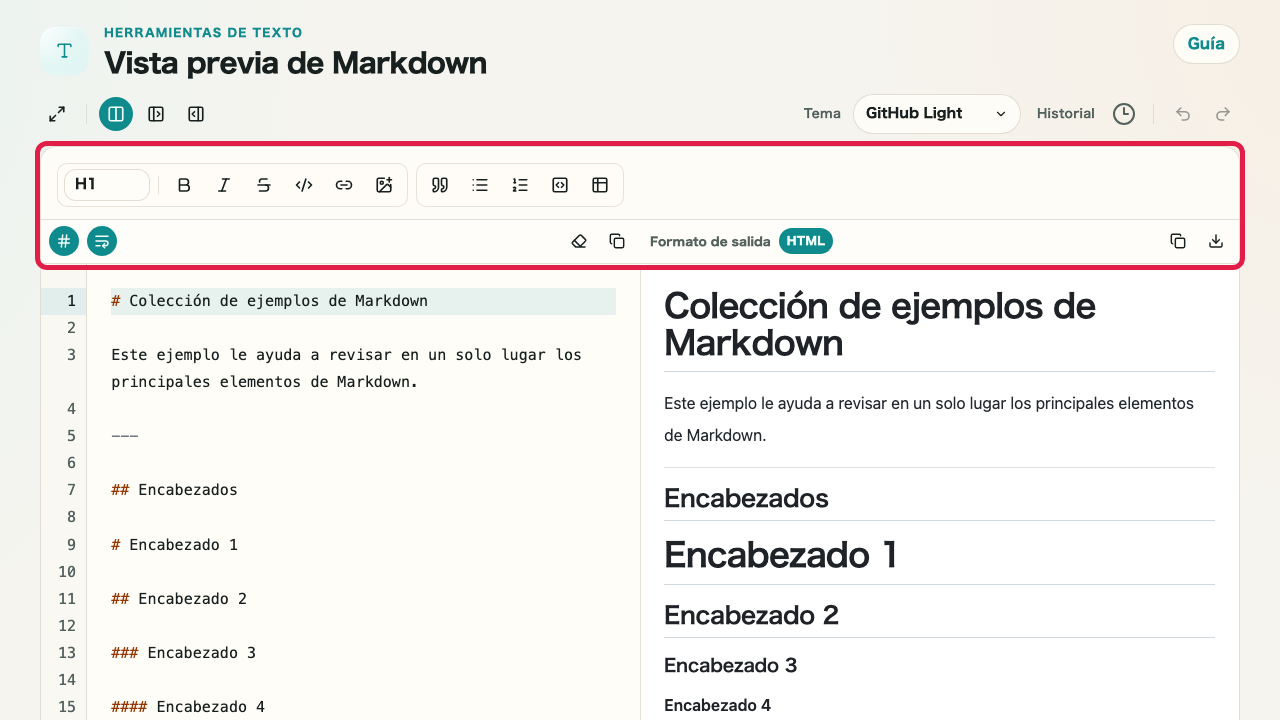This screenshot has width=1280, height=720.
Task: Copy the output using the right copy icon
Action: (x=1178, y=241)
